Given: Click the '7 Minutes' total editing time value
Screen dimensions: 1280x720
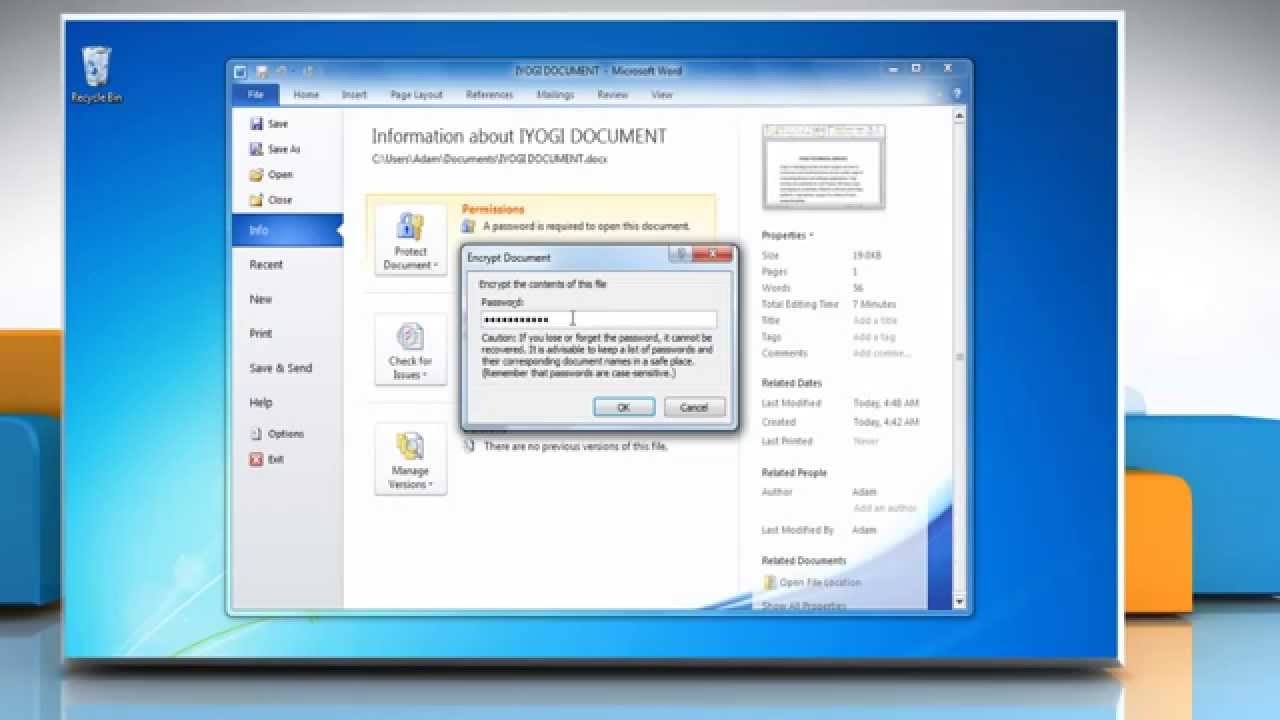Looking at the screenshot, I should [x=874, y=304].
